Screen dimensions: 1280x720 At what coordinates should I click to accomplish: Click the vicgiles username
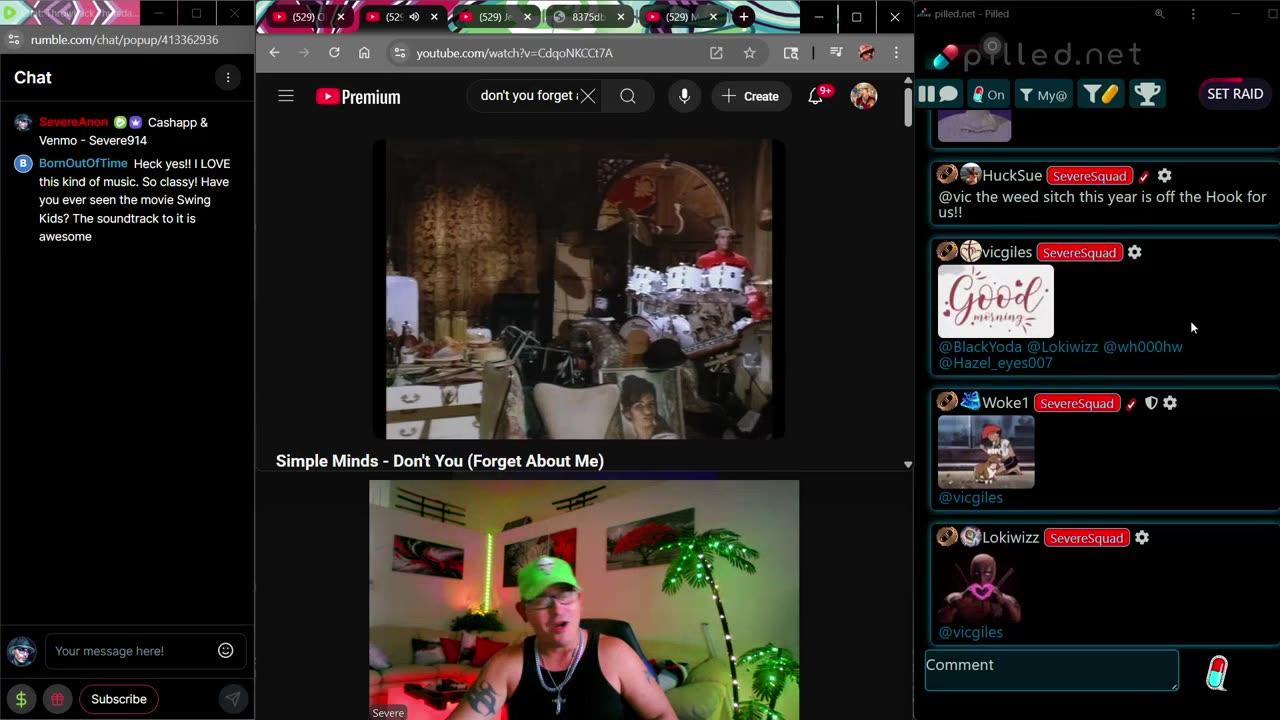(1007, 252)
